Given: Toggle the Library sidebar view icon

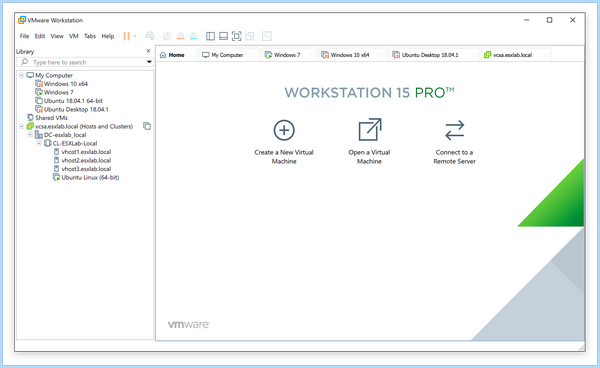Looking at the screenshot, I should pyautogui.click(x=210, y=36).
